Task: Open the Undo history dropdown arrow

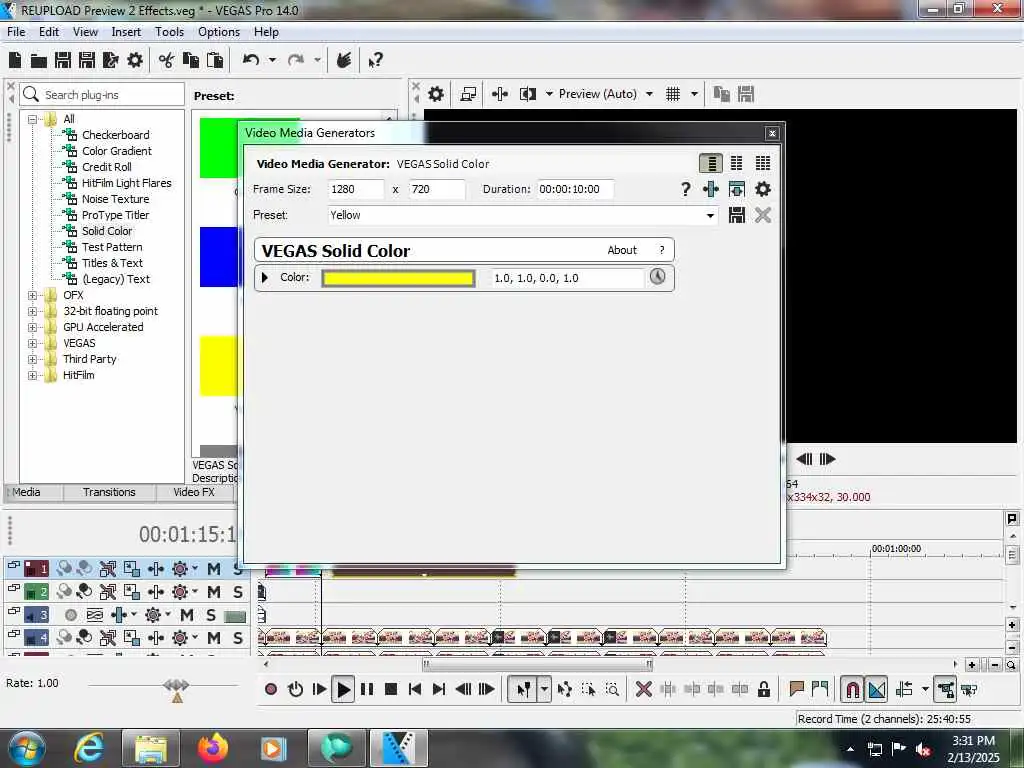Action: coord(272,61)
